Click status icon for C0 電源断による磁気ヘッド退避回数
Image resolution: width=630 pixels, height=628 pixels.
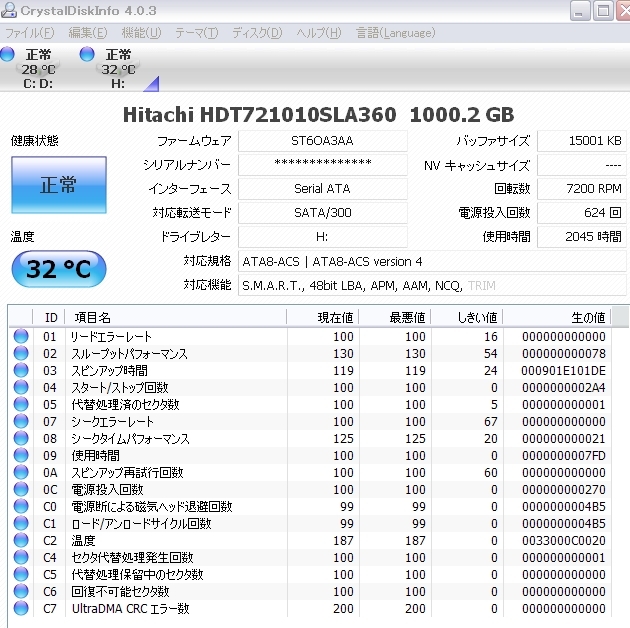tap(21, 506)
